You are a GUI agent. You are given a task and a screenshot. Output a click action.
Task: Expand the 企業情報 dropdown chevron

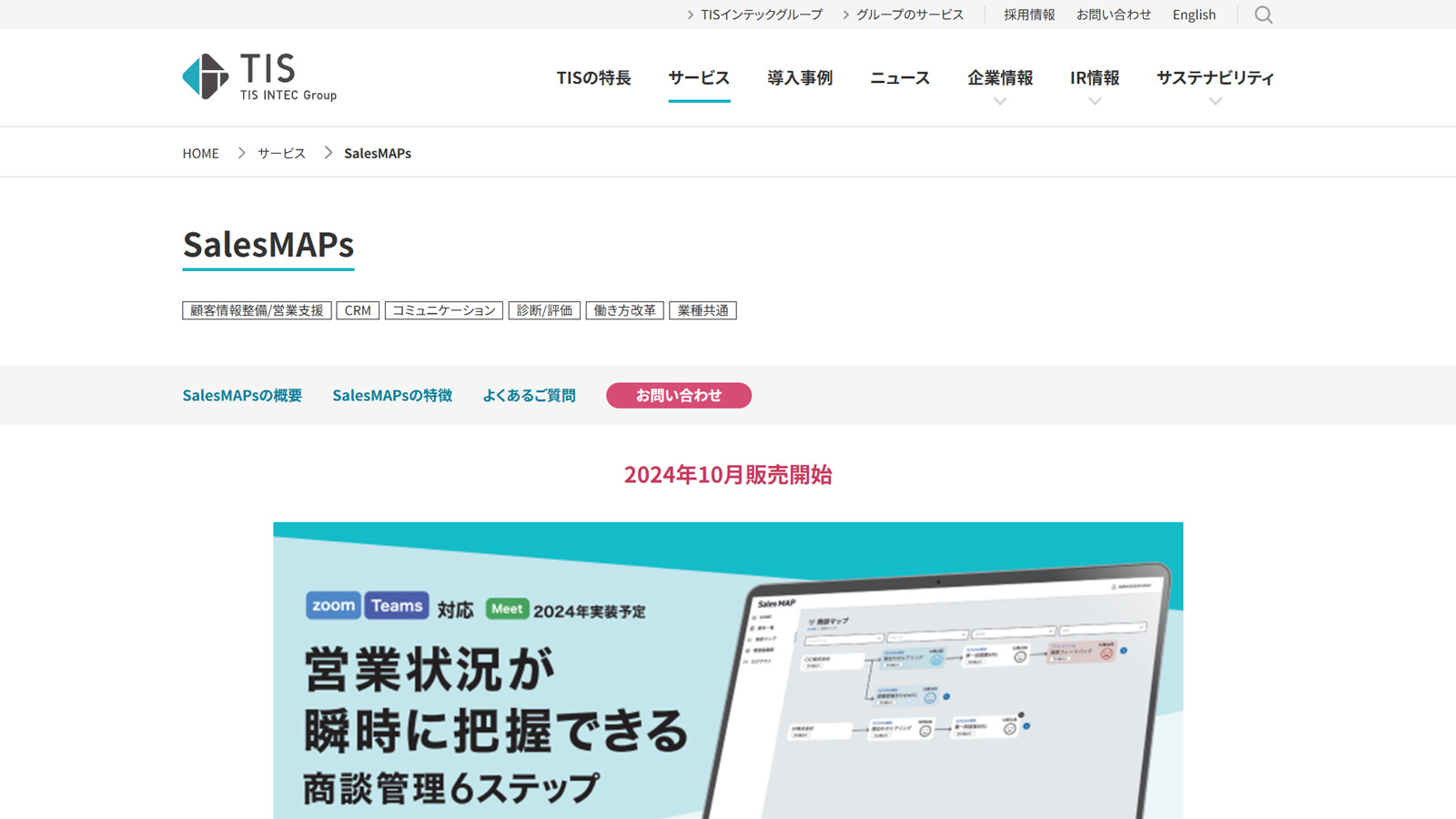pyautogui.click(x=1000, y=101)
